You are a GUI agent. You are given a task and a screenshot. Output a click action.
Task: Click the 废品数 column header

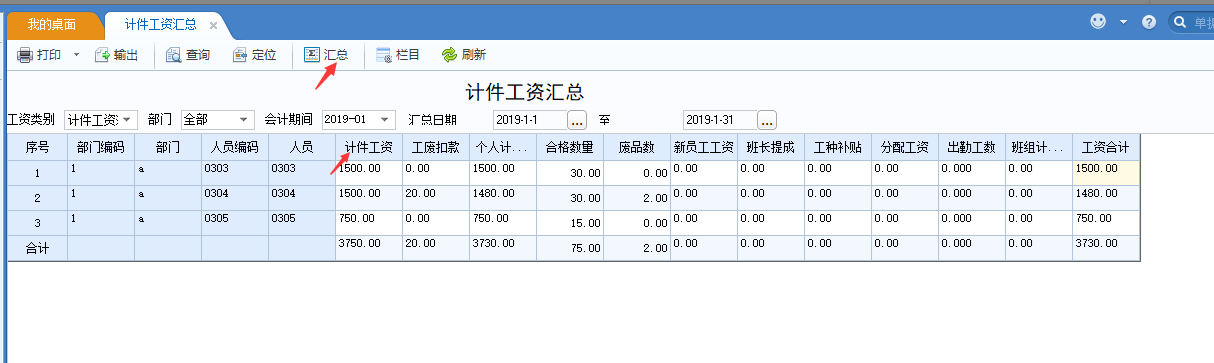[637, 147]
